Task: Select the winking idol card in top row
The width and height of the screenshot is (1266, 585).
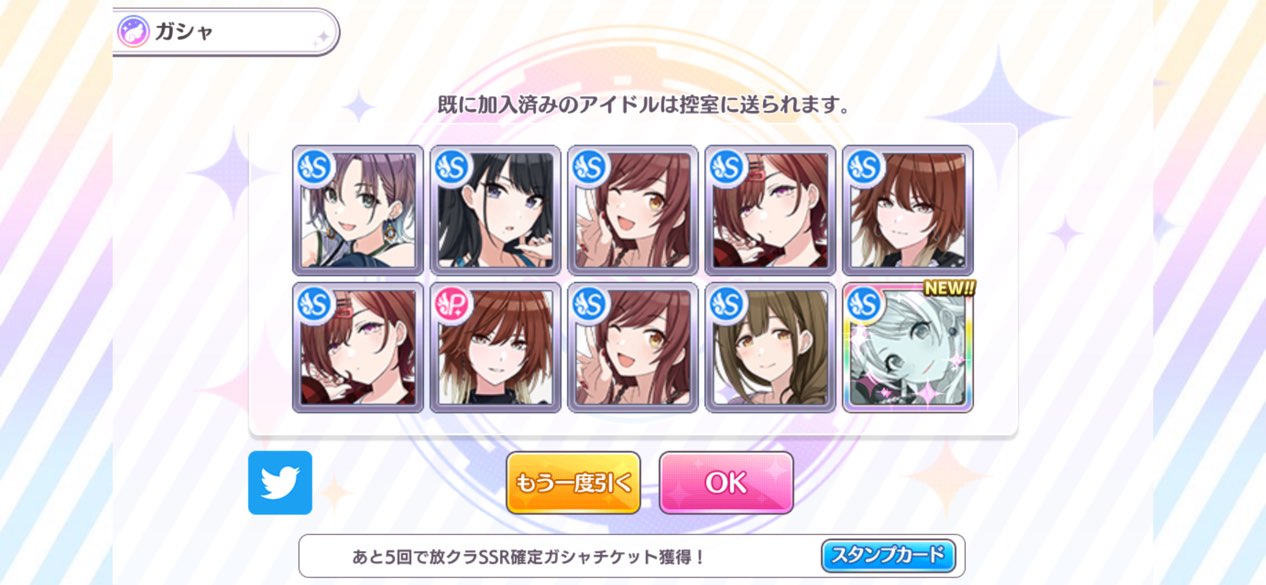Action: [633, 210]
